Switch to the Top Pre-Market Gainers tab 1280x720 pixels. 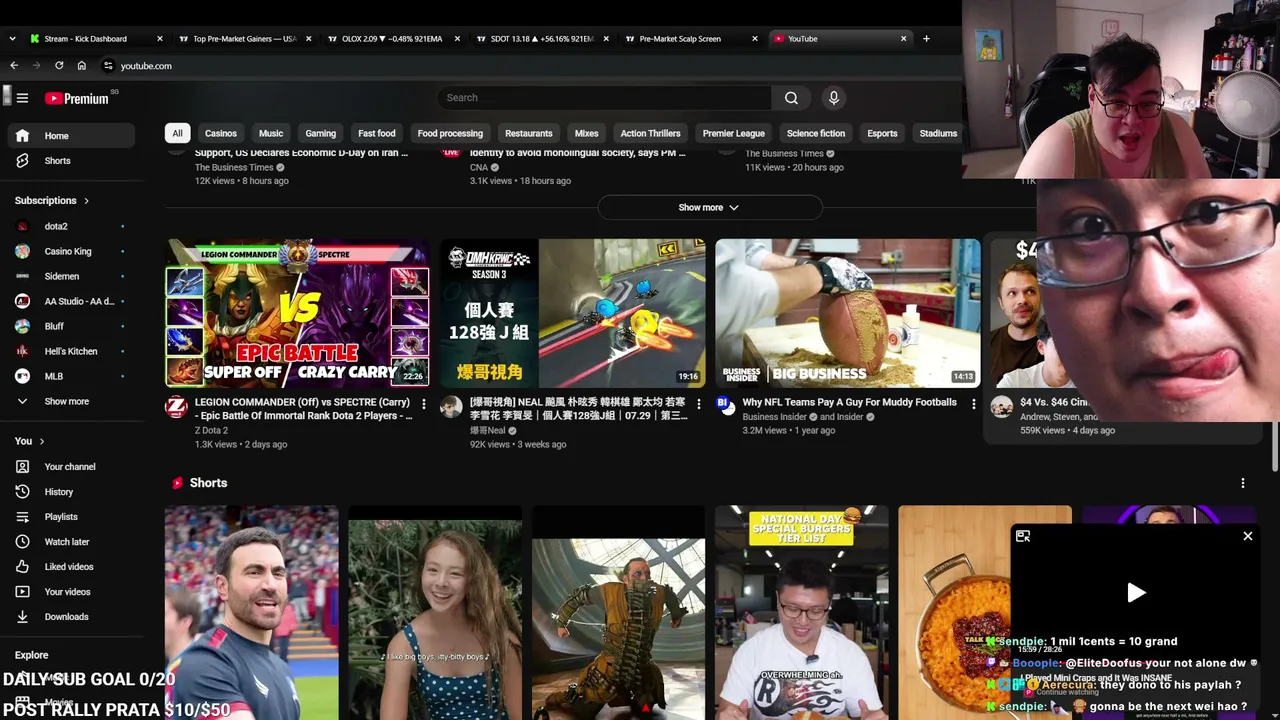tap(245, 39)
